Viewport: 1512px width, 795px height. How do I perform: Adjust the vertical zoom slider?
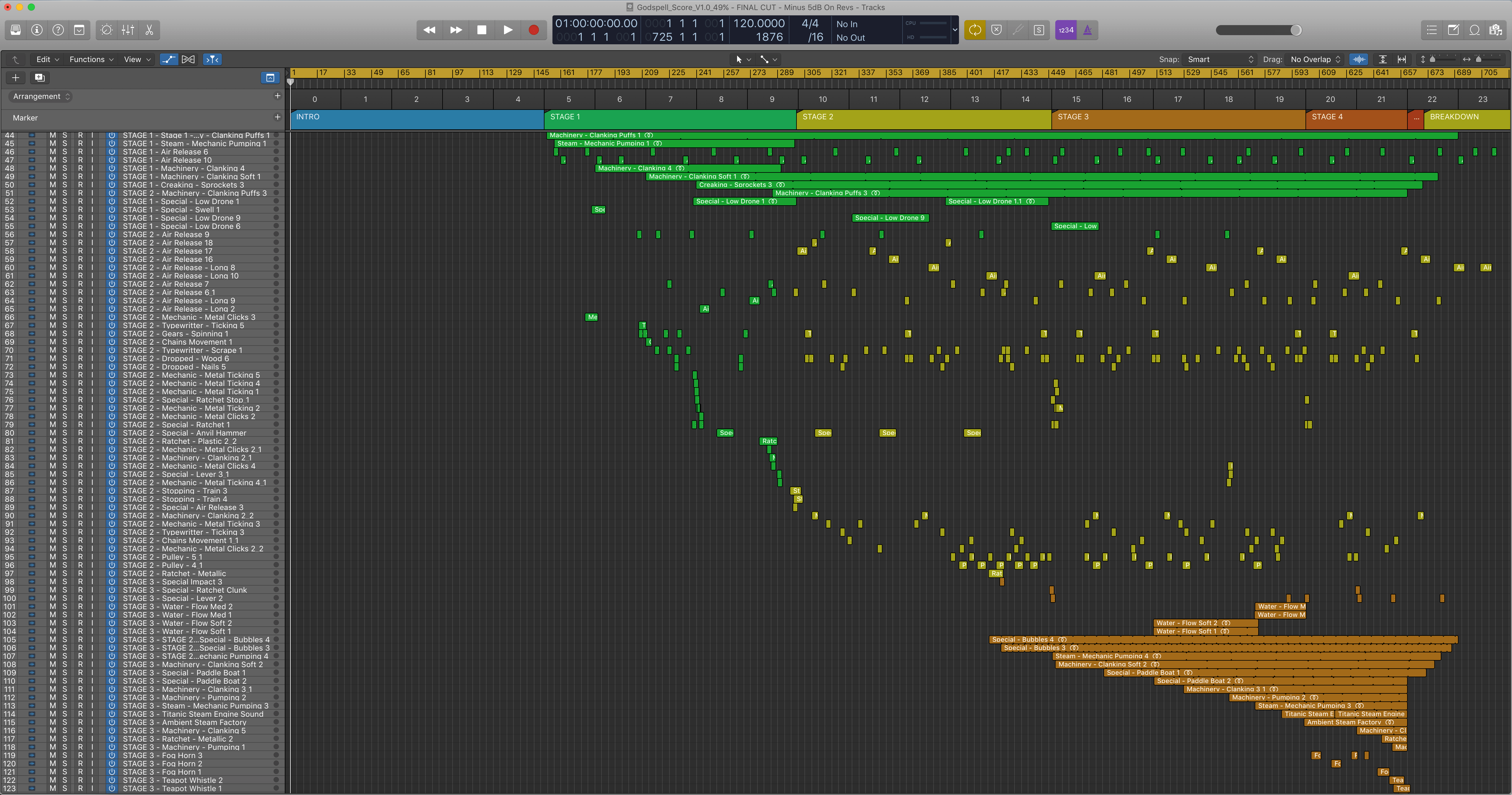(x=1432, y=59)
